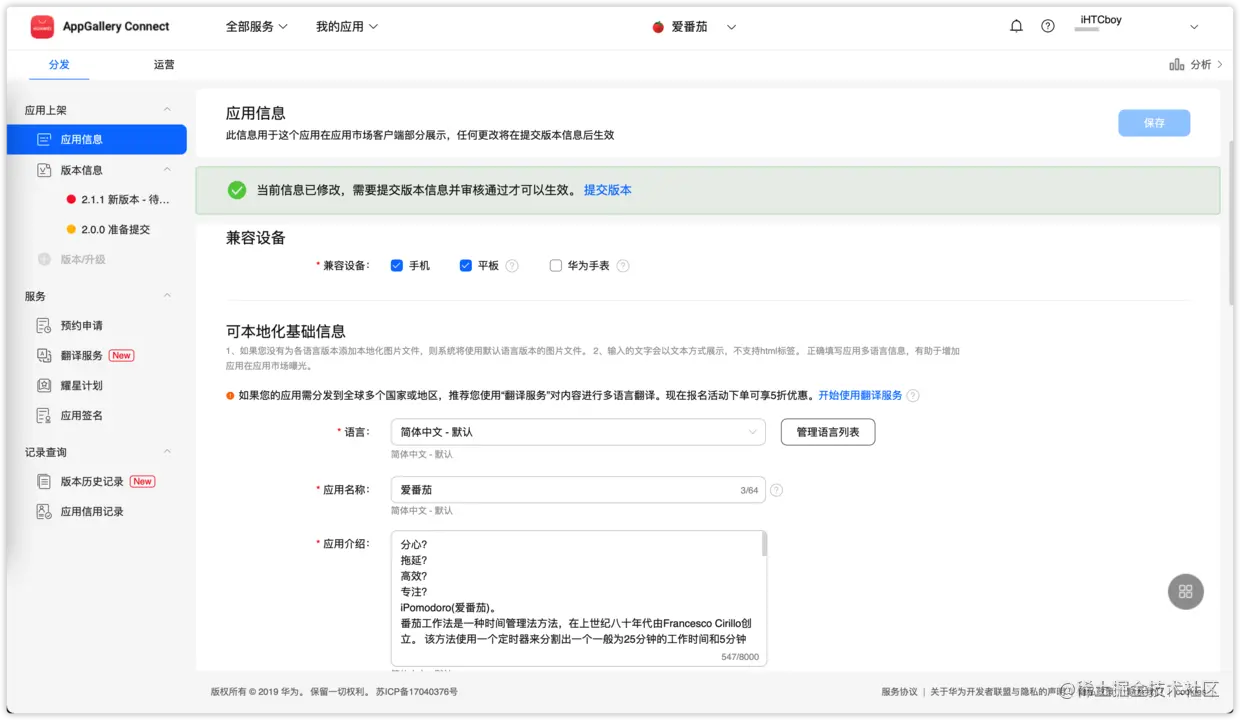Open the 服务协议 footer link

pos(899,692)
